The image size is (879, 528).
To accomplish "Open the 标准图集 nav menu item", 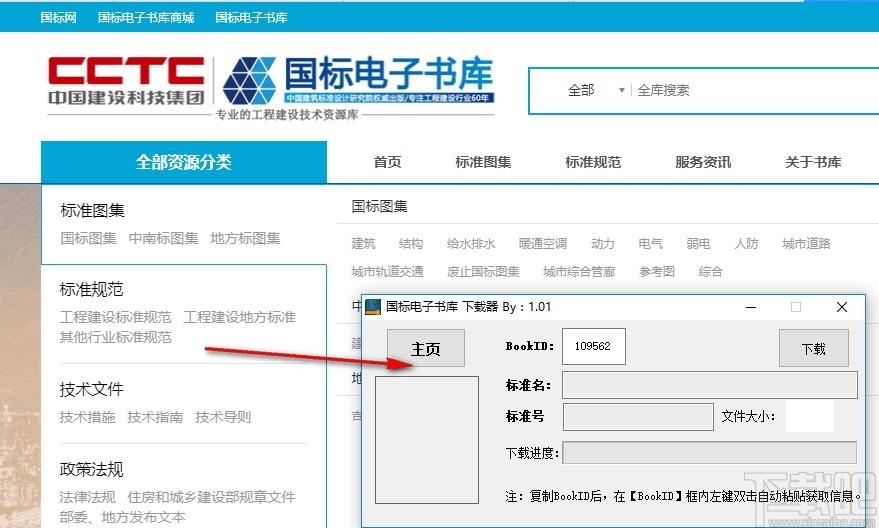I will point(483,162).
